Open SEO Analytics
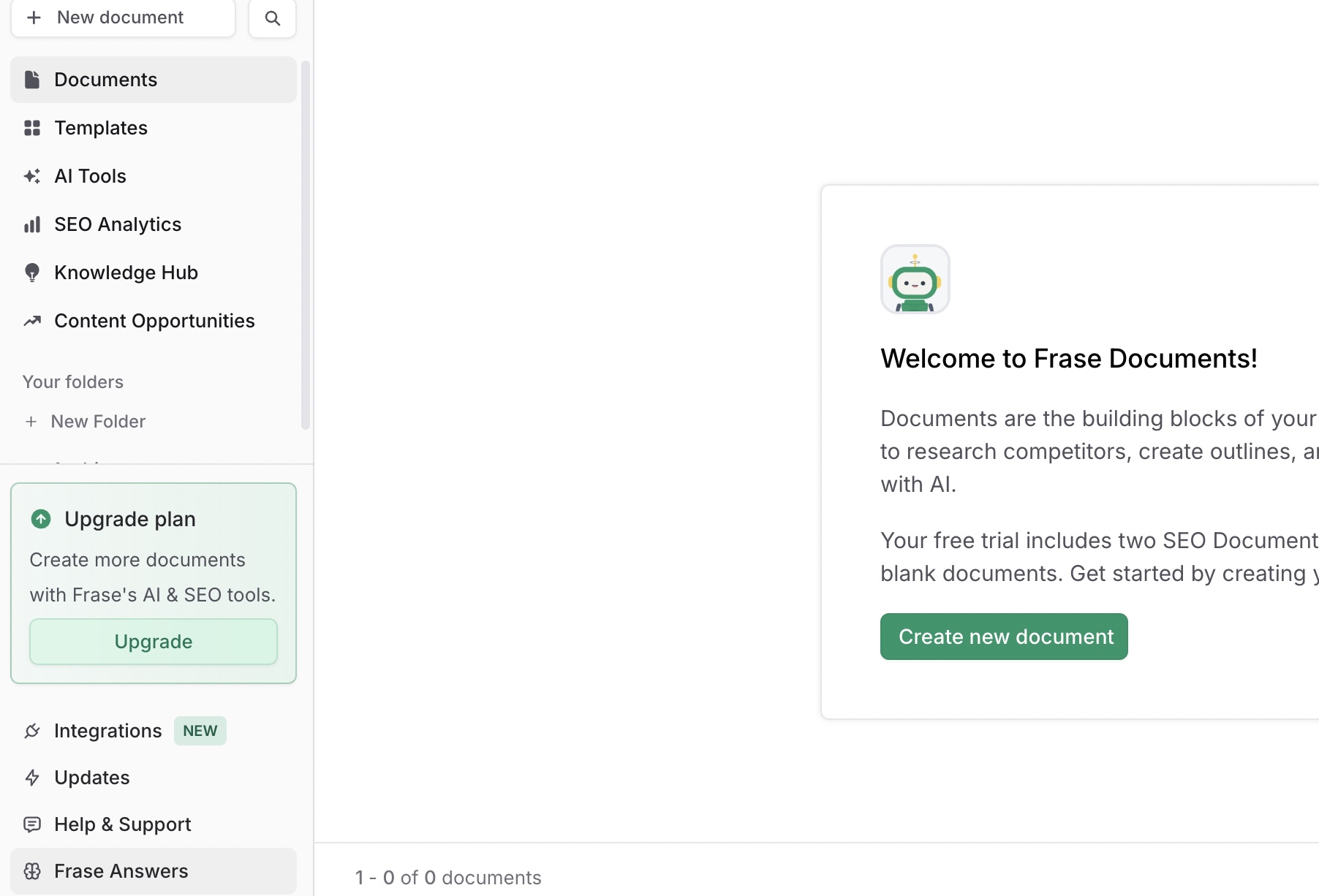1319x896 pixels. pyautogui.click(x=154, y=224)
